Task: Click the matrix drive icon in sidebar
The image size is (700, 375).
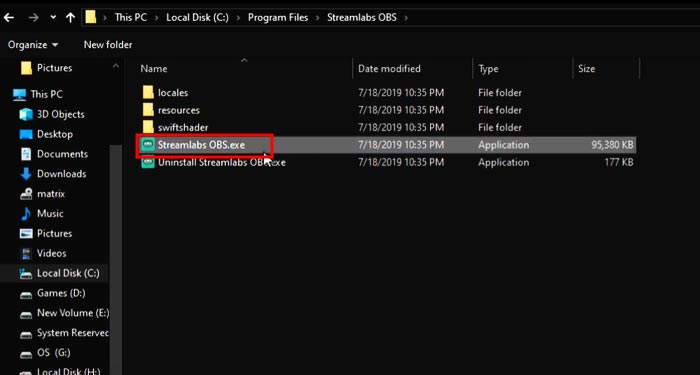Action: click(x=26, y=194)
